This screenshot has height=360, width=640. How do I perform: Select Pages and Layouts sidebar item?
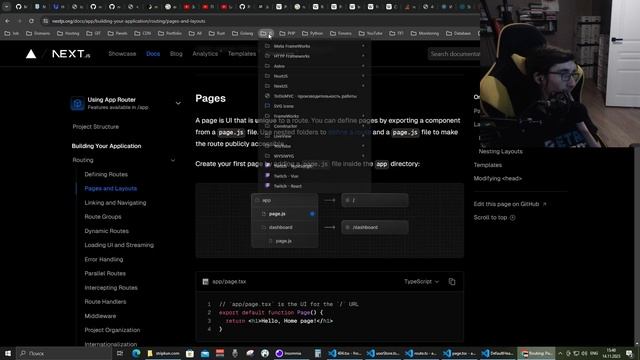pos(111,189)
